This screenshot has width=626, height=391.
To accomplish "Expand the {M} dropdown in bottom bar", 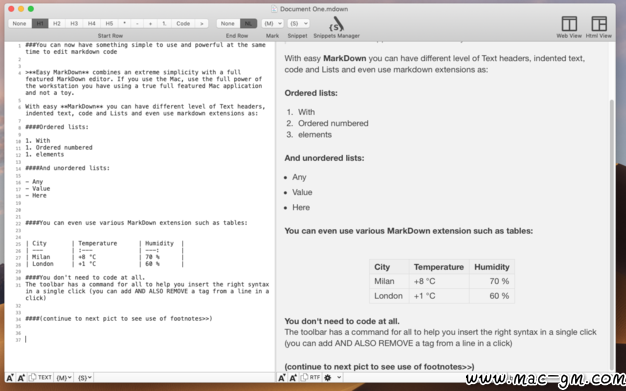I will [x=64, y=377].
